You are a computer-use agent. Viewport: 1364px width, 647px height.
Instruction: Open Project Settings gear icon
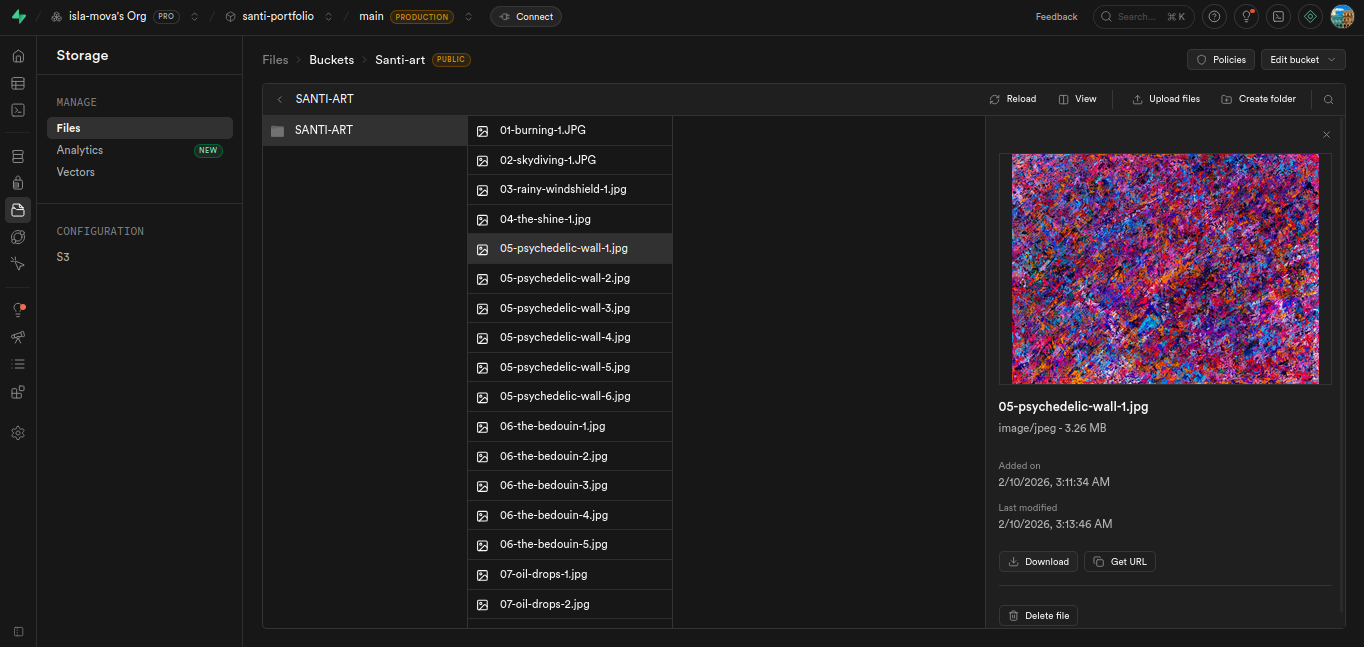[18, 433]
